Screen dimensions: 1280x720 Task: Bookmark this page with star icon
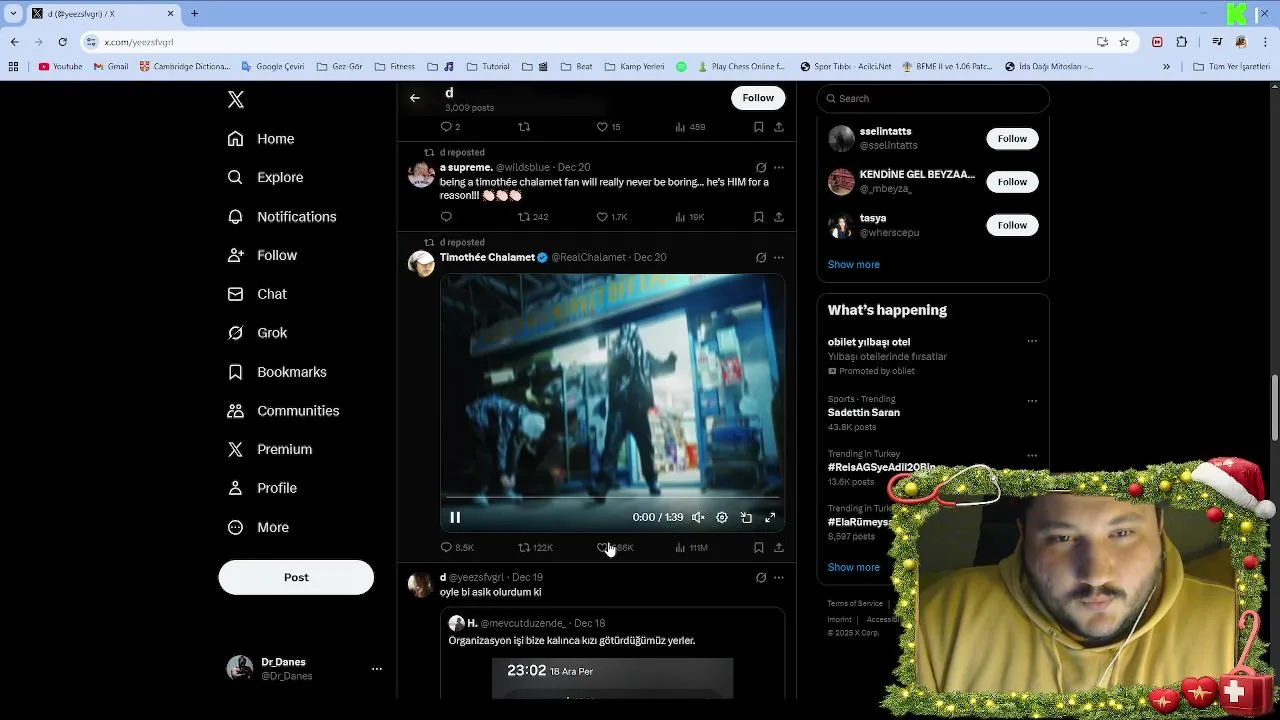[1124, 42]
